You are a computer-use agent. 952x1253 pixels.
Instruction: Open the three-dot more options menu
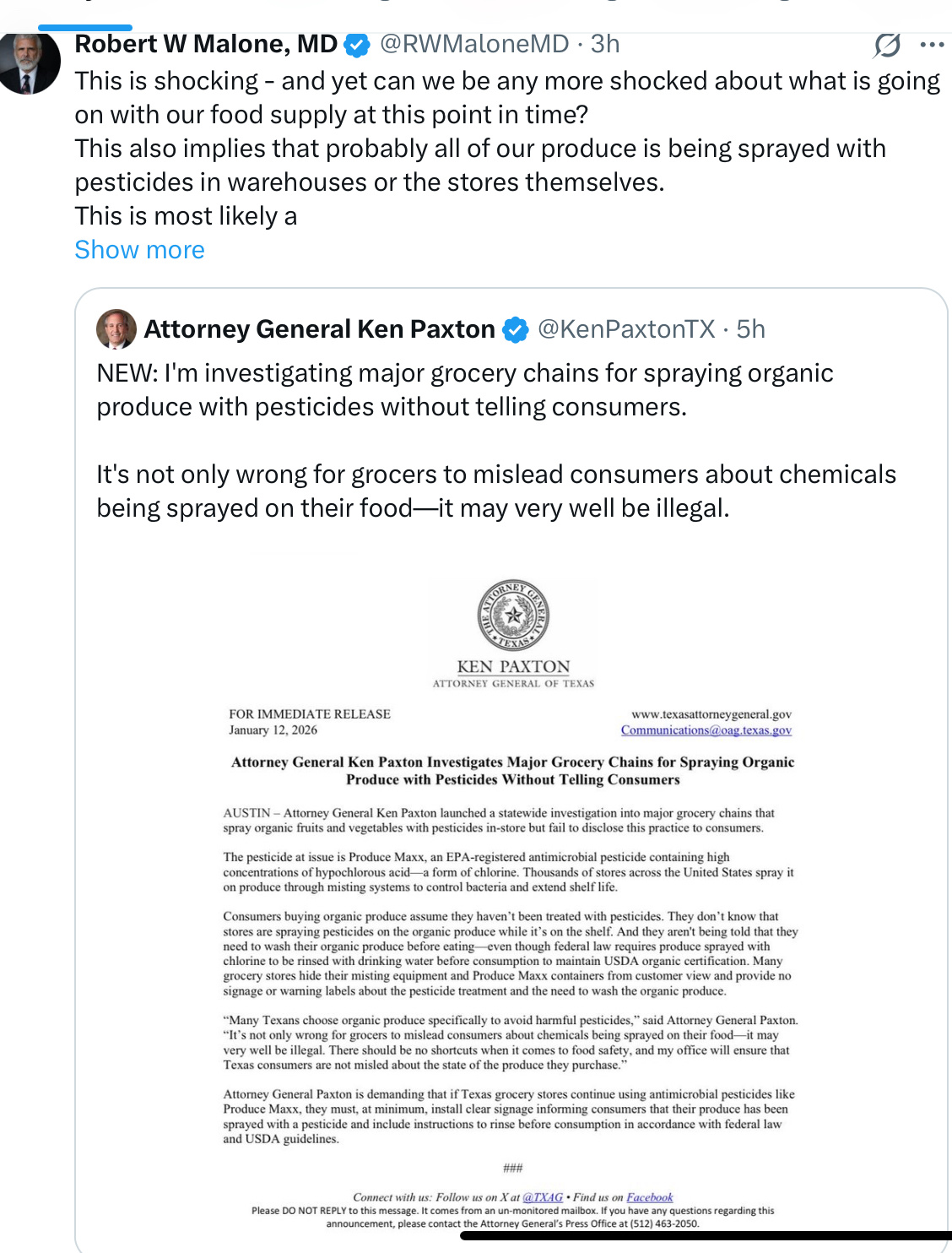(932, 45)
